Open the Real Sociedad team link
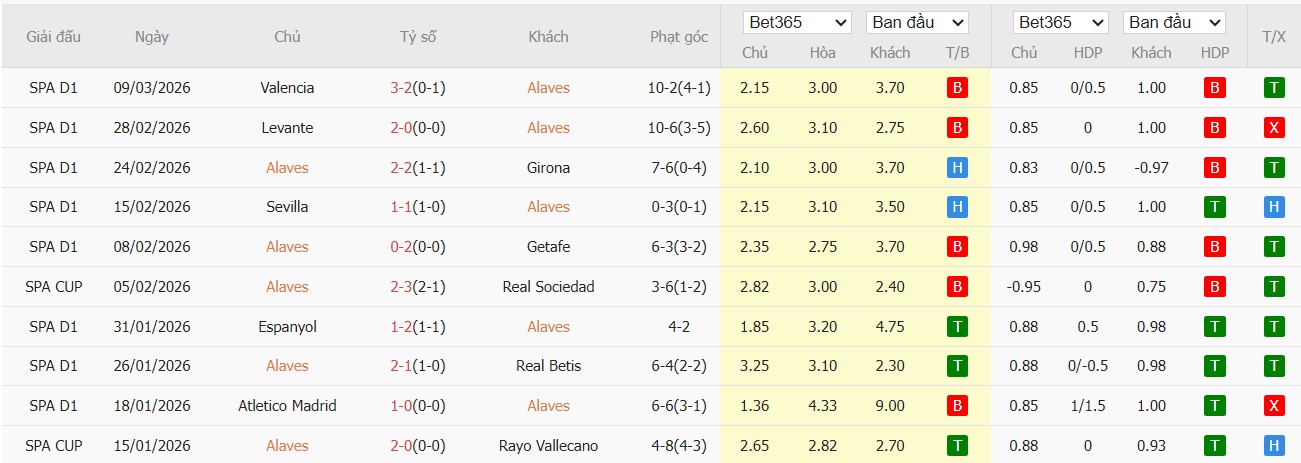Screen dimensions: 1301x463 (548, 287)
